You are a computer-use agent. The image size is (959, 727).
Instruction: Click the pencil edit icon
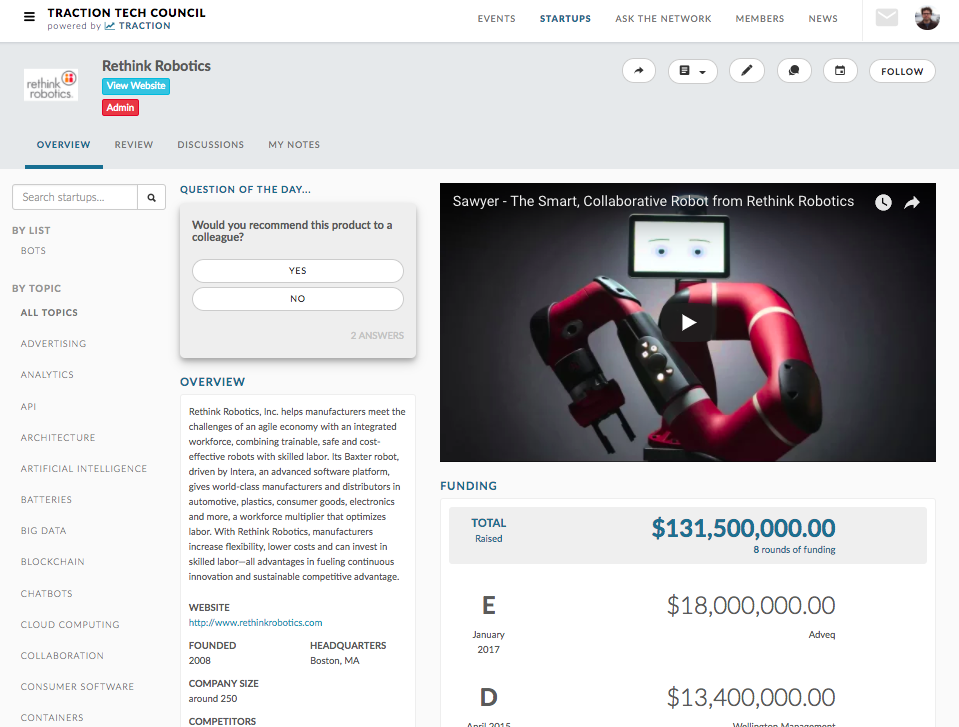click(x=747, y=71)
